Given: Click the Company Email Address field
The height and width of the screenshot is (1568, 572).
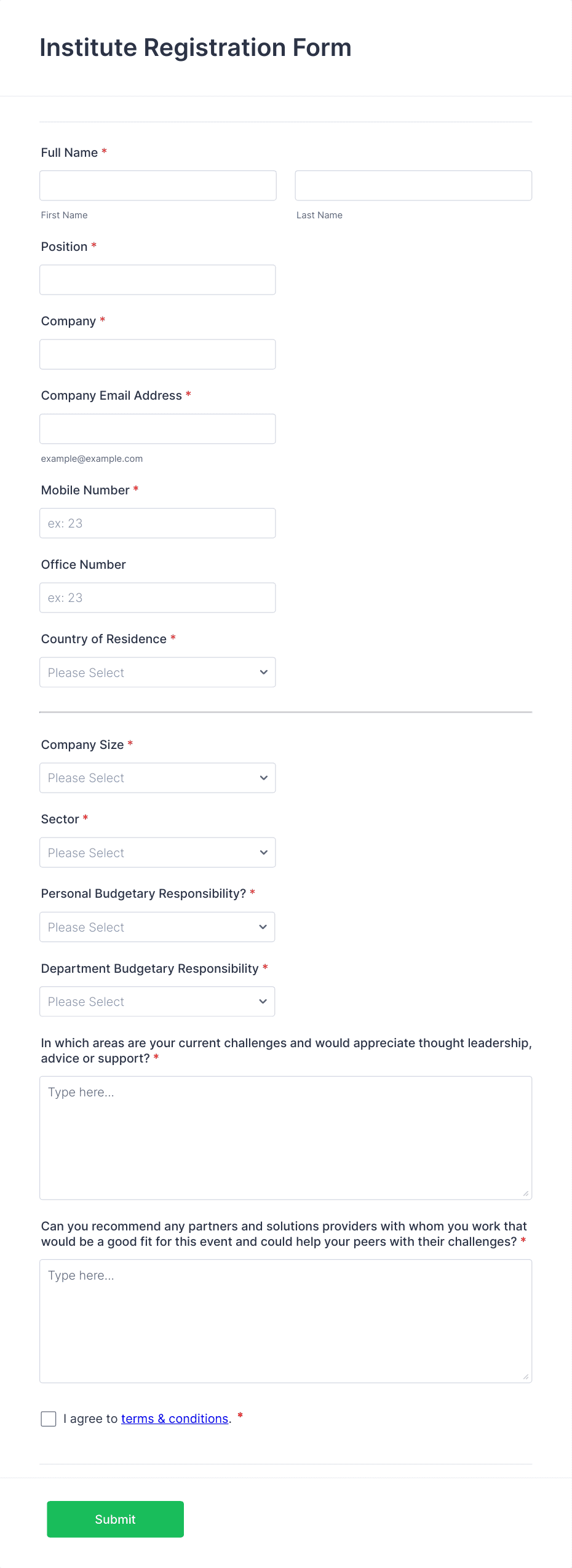Looking at the screenshot, I should tap(157, 428).
